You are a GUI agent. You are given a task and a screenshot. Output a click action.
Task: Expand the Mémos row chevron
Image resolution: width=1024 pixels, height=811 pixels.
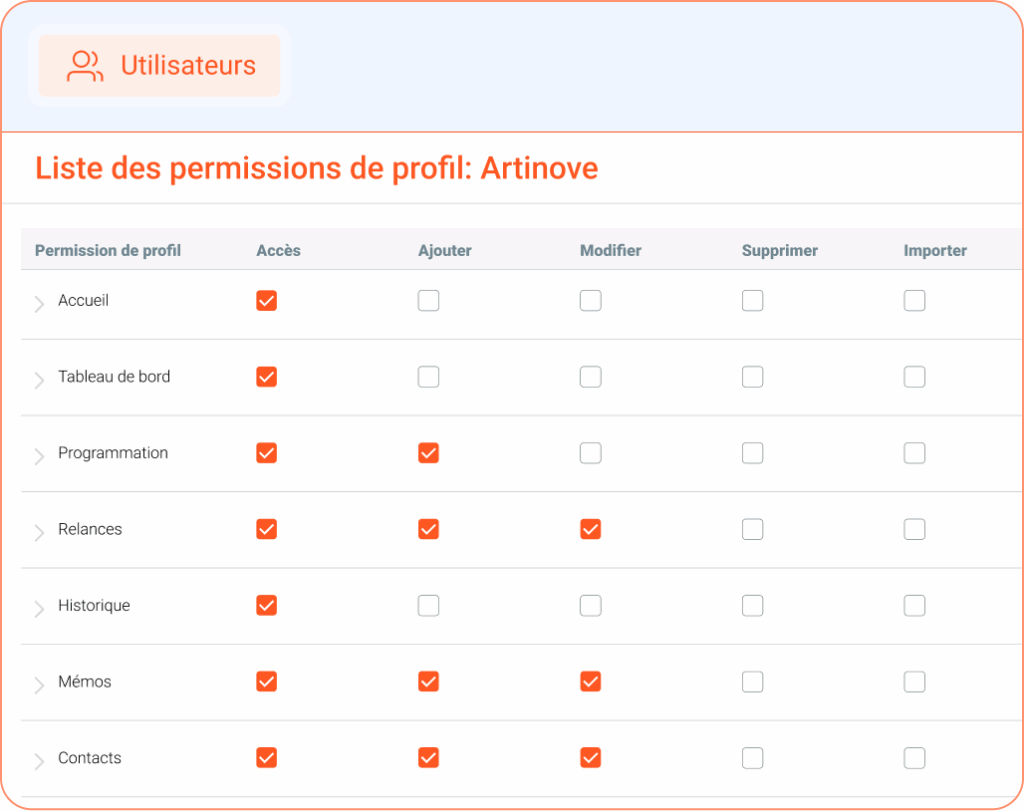tap(39, 684)
